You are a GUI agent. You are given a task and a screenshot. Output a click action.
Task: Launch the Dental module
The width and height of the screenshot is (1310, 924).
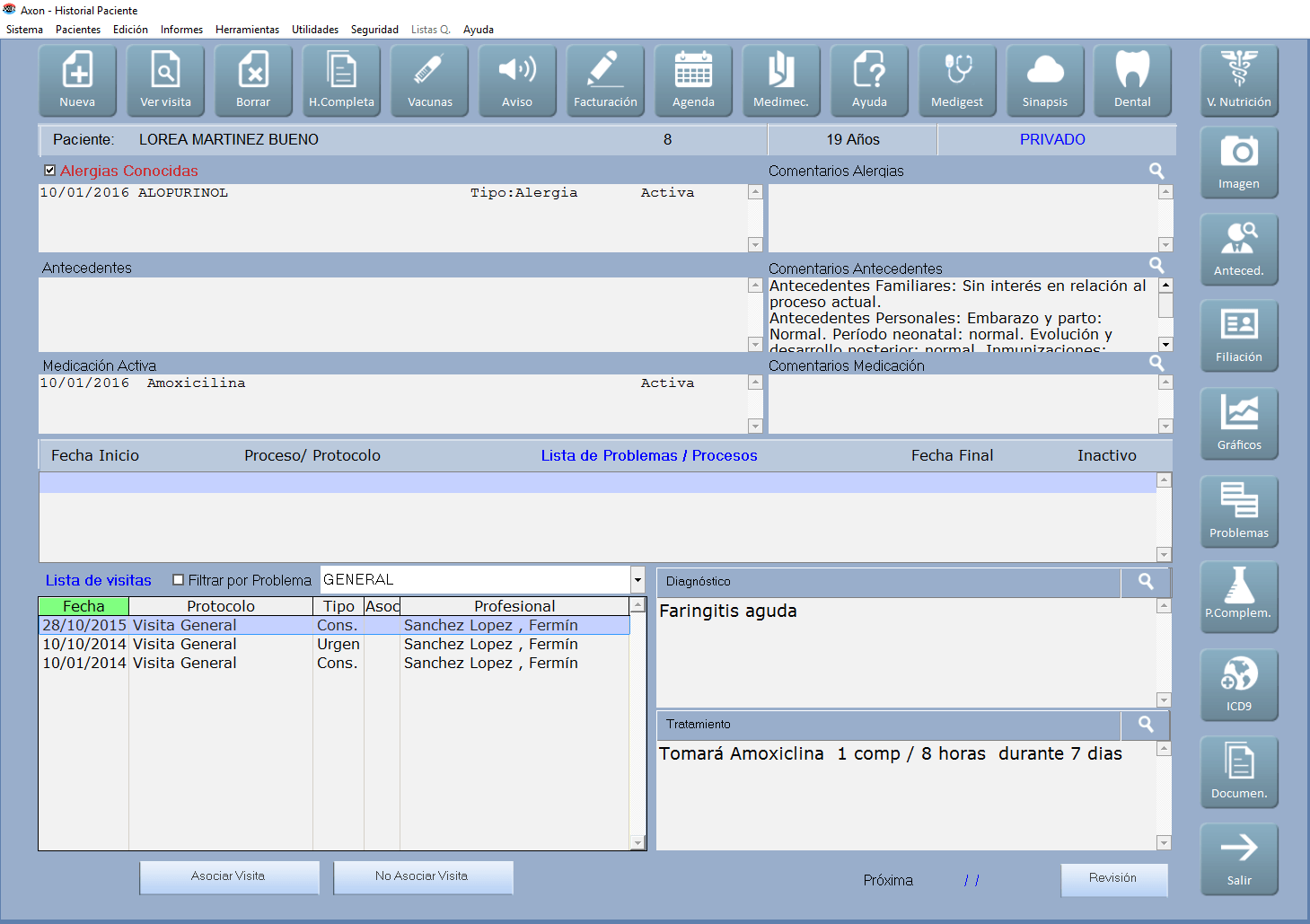click(1132, 81)
